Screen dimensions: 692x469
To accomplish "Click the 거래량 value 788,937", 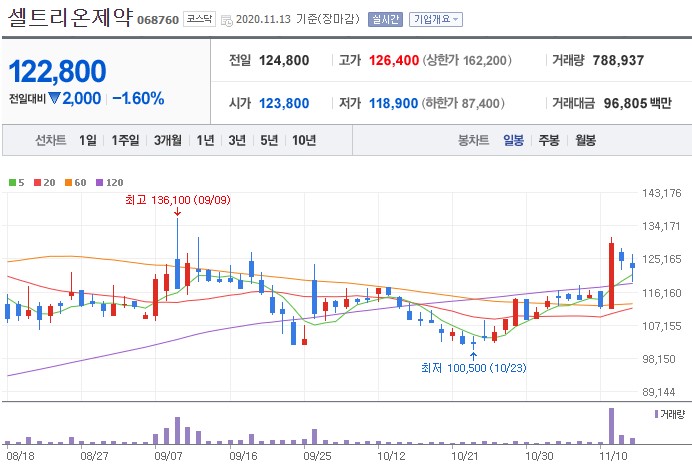I will [x=618, y=60].
